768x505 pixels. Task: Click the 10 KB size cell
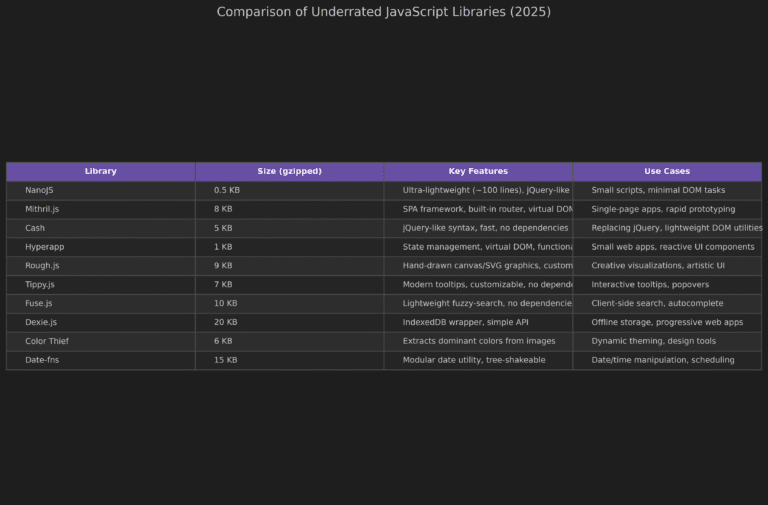pyautogui.click(x=289, y=304)
